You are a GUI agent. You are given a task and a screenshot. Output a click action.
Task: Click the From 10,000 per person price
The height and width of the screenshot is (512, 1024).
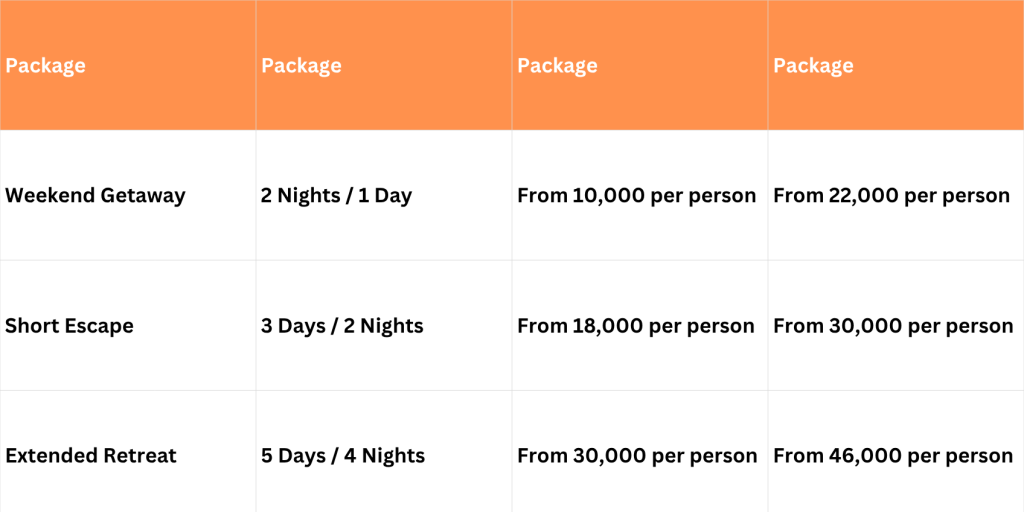point(636,196)
